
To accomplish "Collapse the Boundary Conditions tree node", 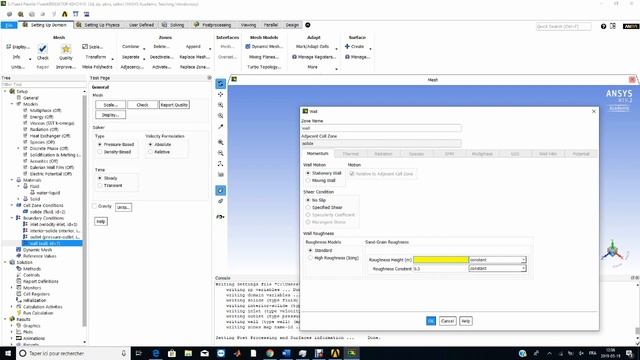I will tap(12, 218).
